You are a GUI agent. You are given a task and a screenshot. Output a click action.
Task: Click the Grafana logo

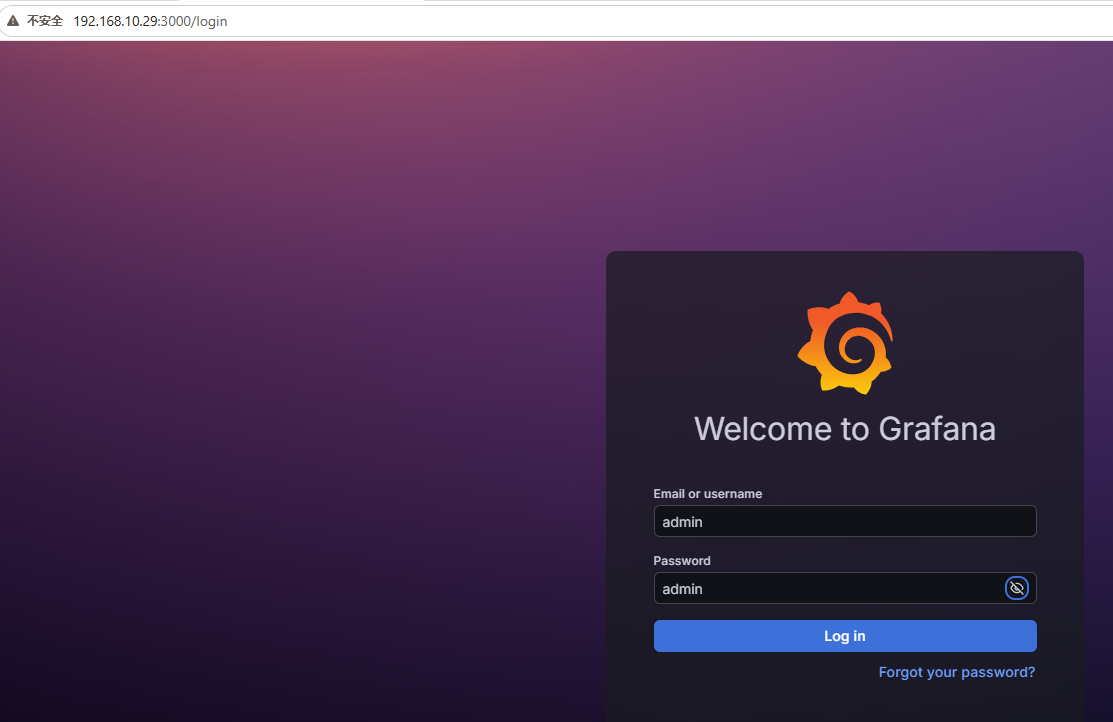[845, 343]
